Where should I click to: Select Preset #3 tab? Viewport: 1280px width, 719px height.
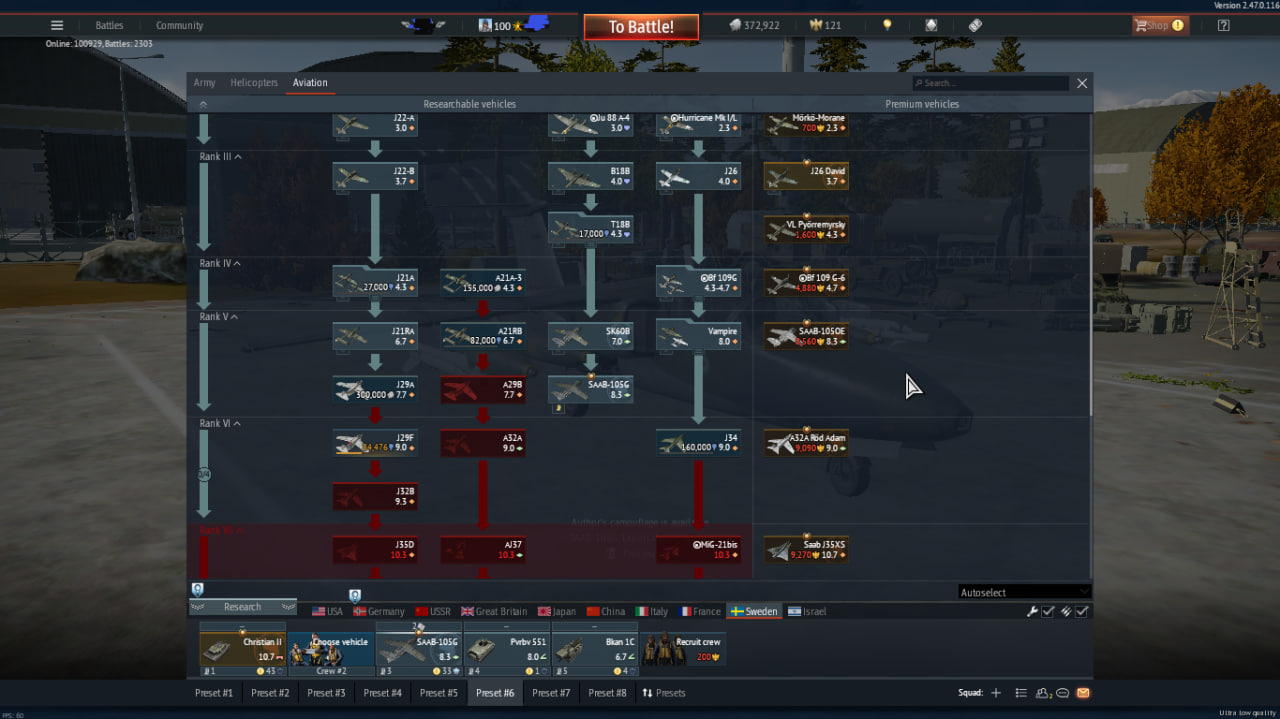[326, 693]
